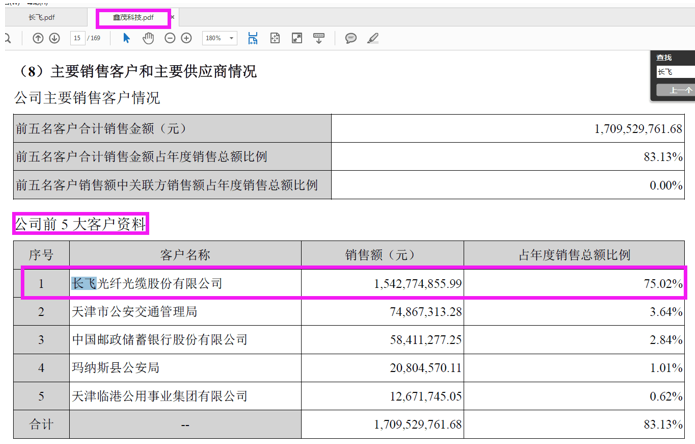The width and height of the screenshot is (695, 444).
Task: Switch to the 长飞.pdf tab
Action: point(42,18)
